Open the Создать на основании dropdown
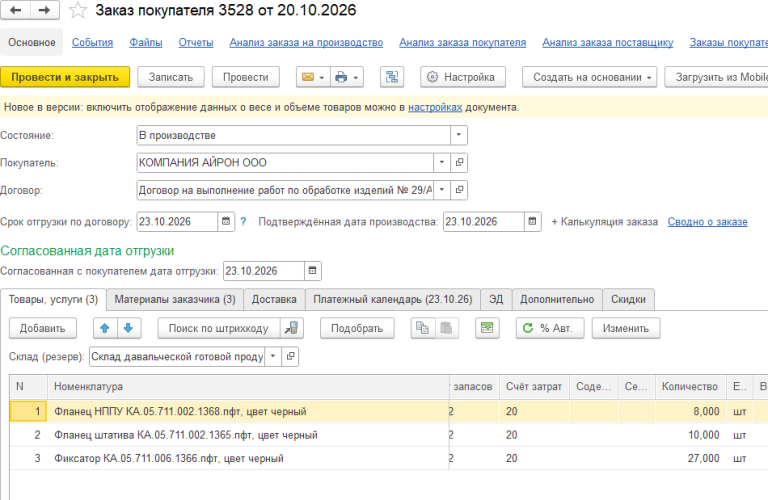768x500 pixels. 589,77
